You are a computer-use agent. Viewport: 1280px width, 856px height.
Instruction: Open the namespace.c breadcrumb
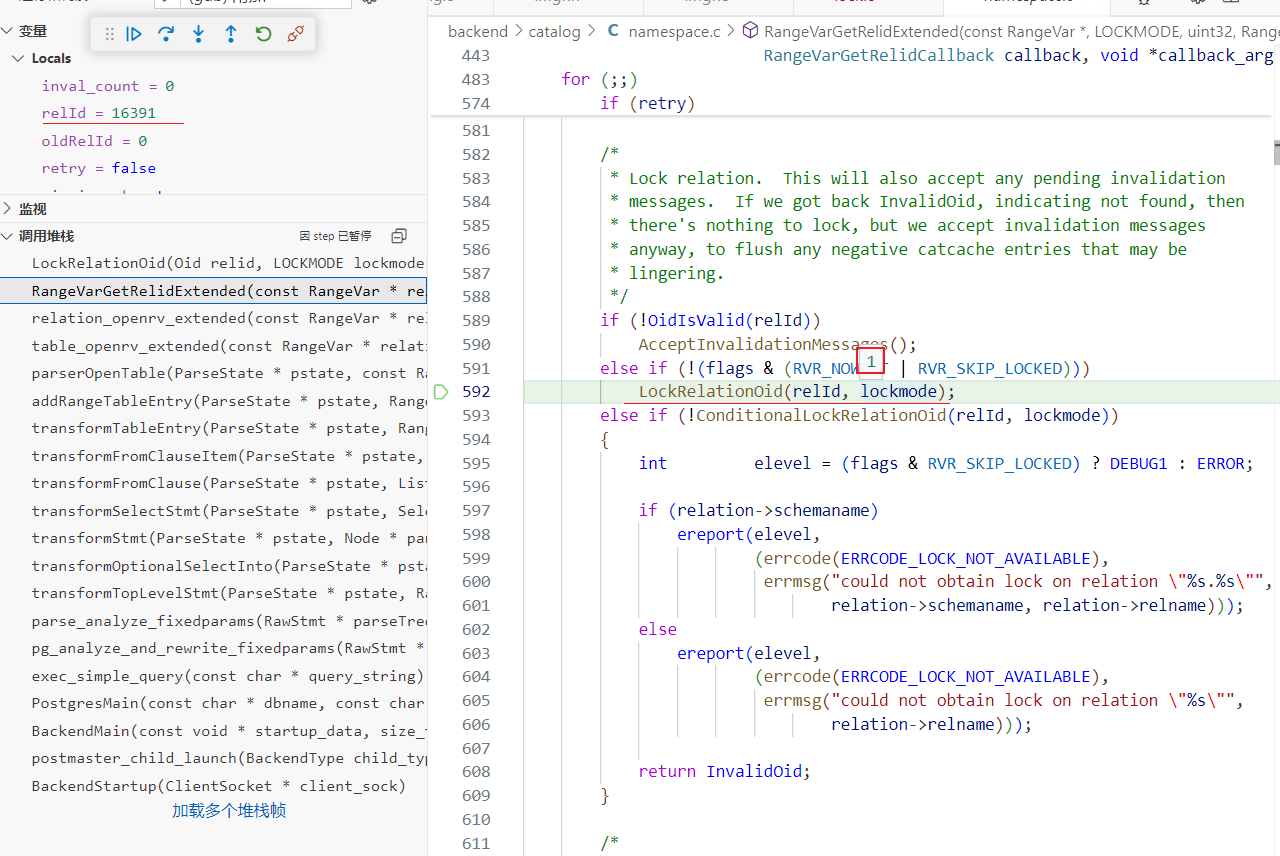[x=673, y=32]
